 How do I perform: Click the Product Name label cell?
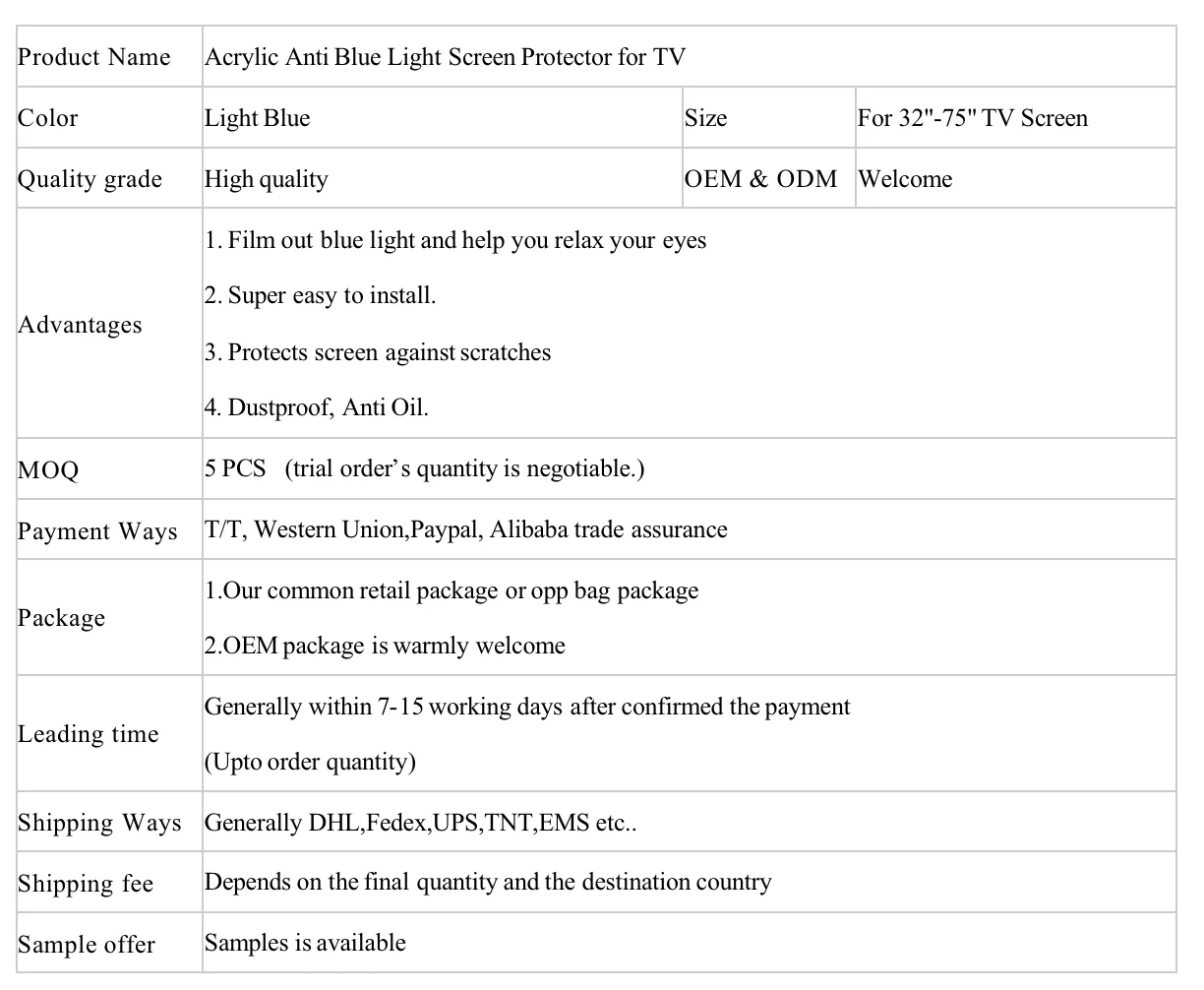pos(94,57)
